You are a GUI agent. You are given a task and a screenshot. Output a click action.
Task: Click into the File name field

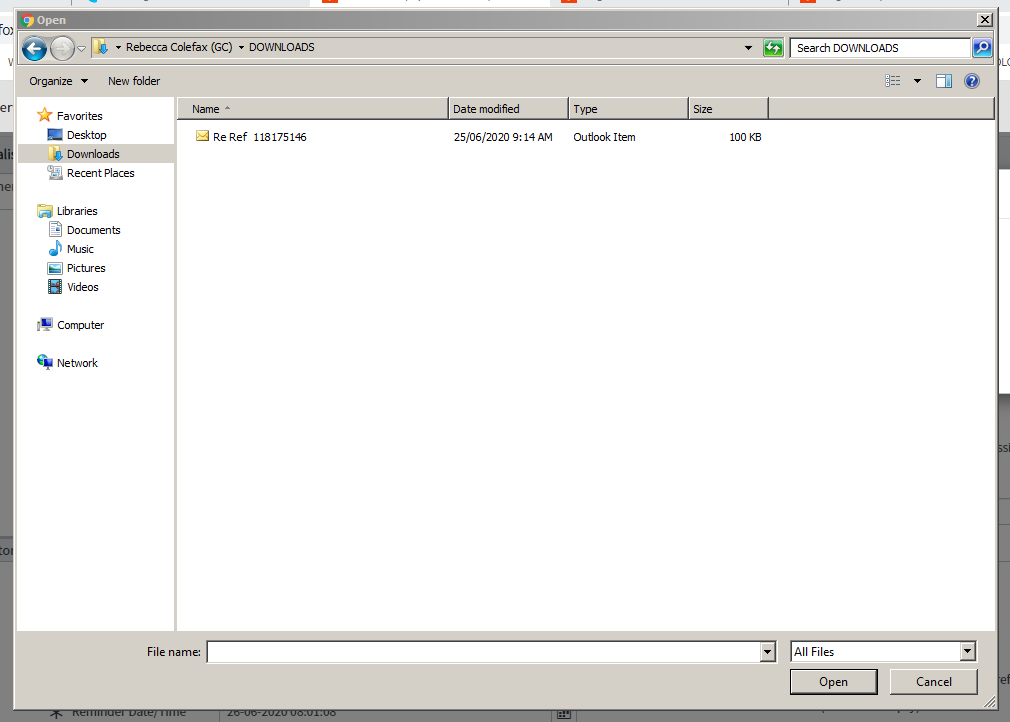[x=484, y=652]
